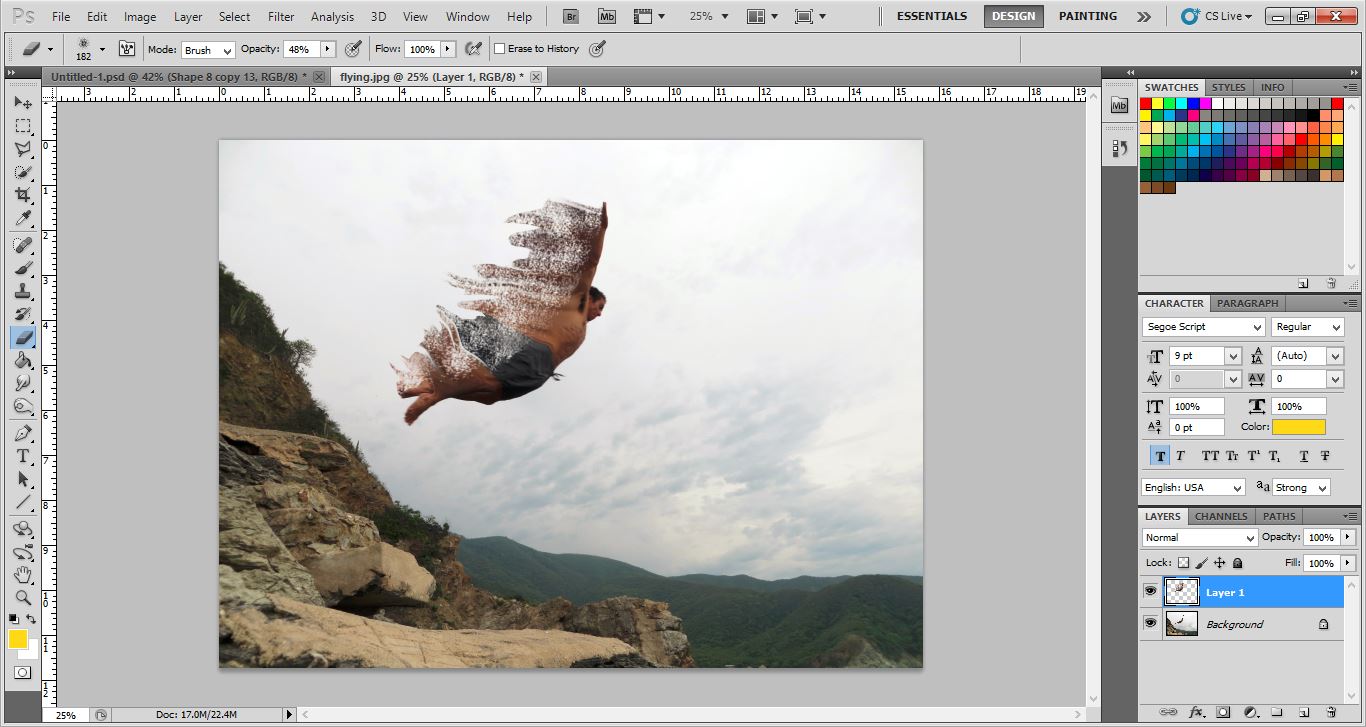Hide Layer 1 using its eye icon
The width and height of the screenshot is (1366, 727).
(x=1150, y=592)
